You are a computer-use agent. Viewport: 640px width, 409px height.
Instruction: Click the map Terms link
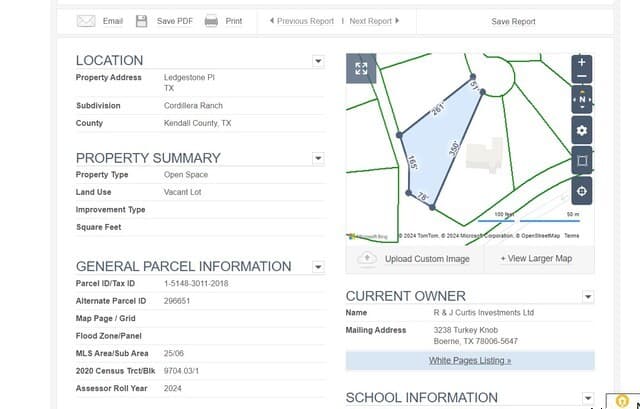[x=571, y=236]
